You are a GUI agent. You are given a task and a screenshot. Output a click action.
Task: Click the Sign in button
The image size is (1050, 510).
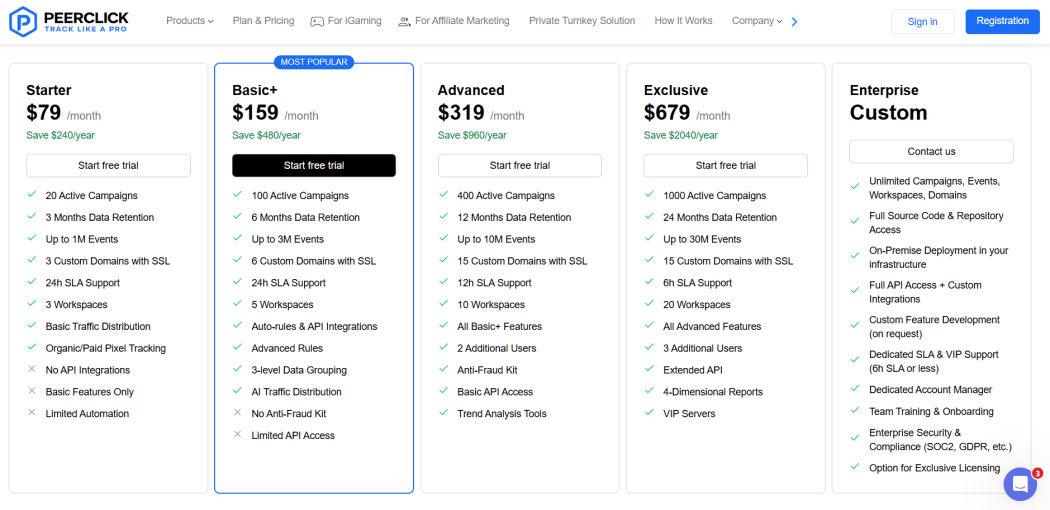[x=922, y=21]
